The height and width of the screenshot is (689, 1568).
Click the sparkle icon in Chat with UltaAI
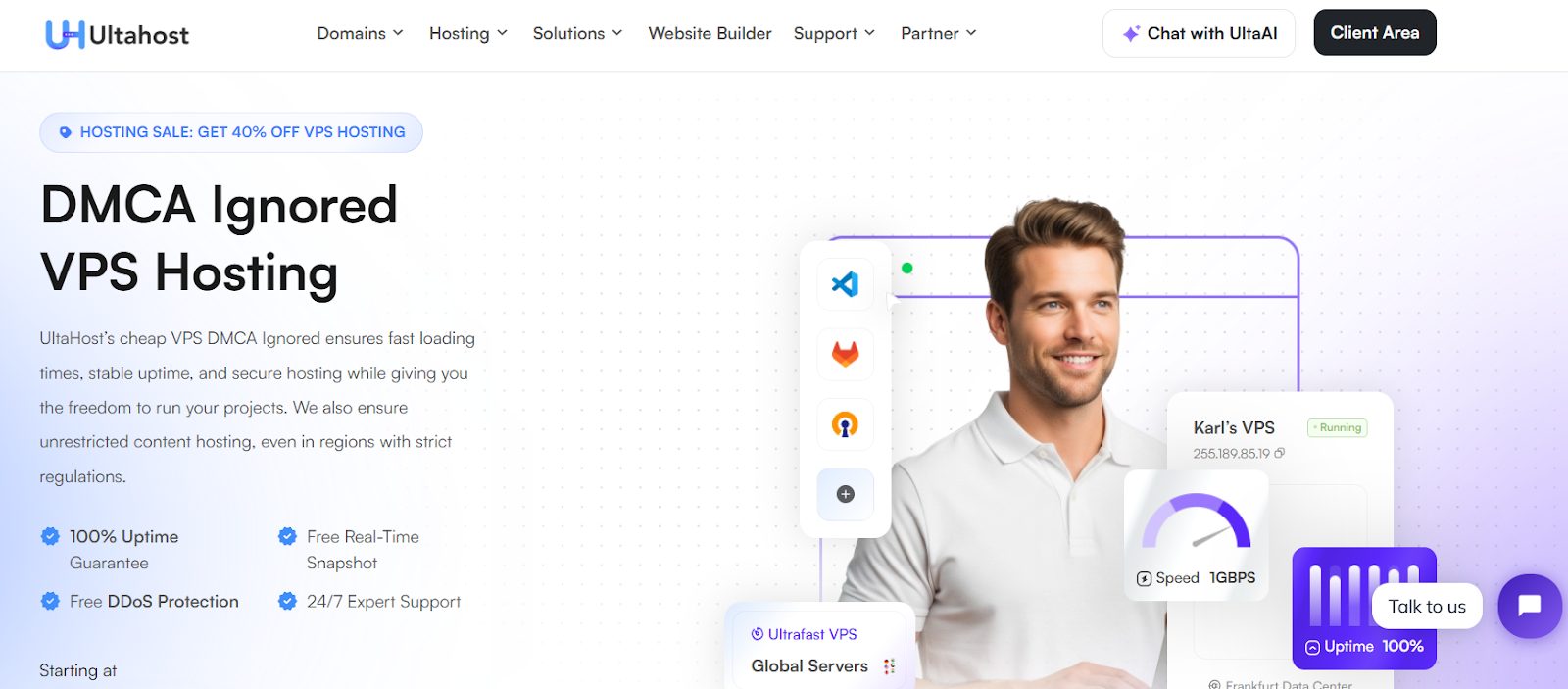coord(1131,33)
